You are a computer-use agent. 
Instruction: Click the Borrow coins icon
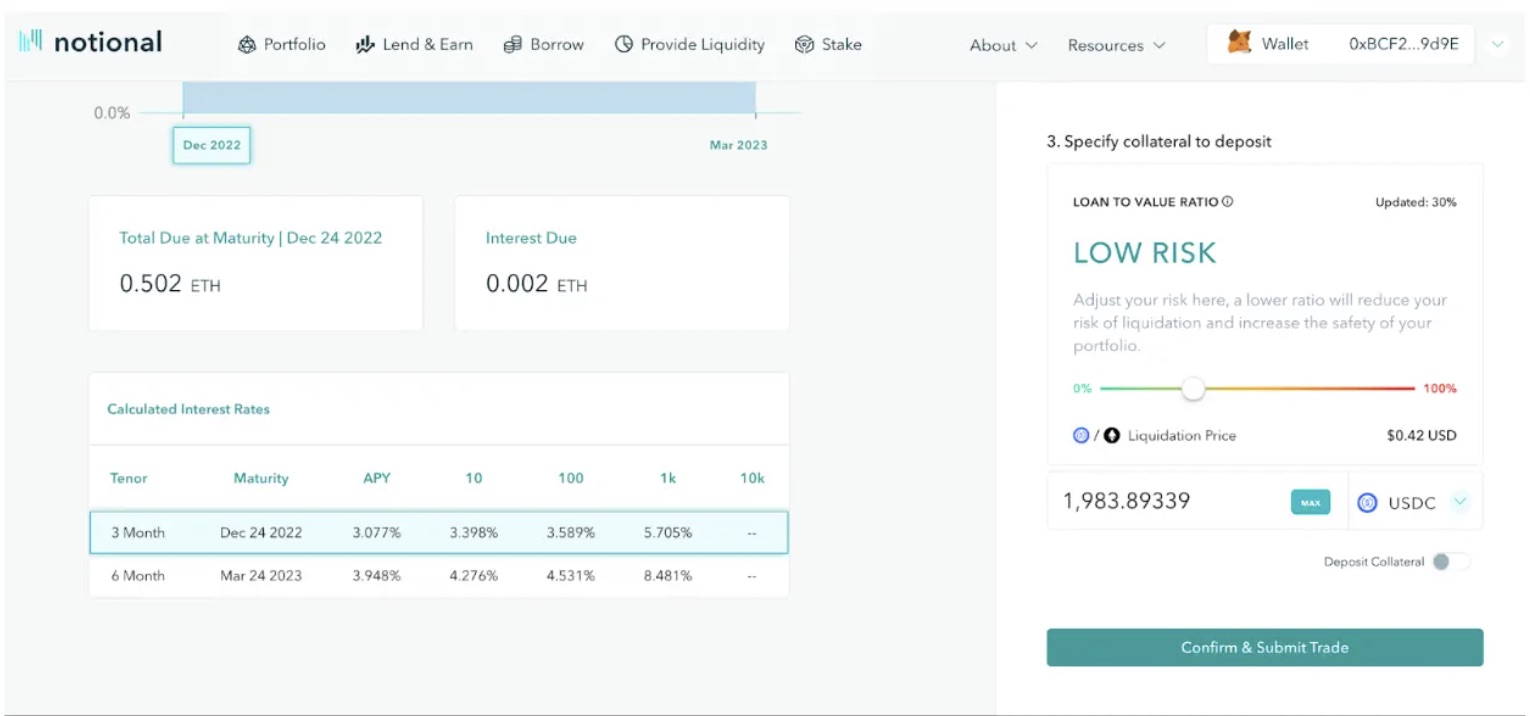click(x=513, y=45)
